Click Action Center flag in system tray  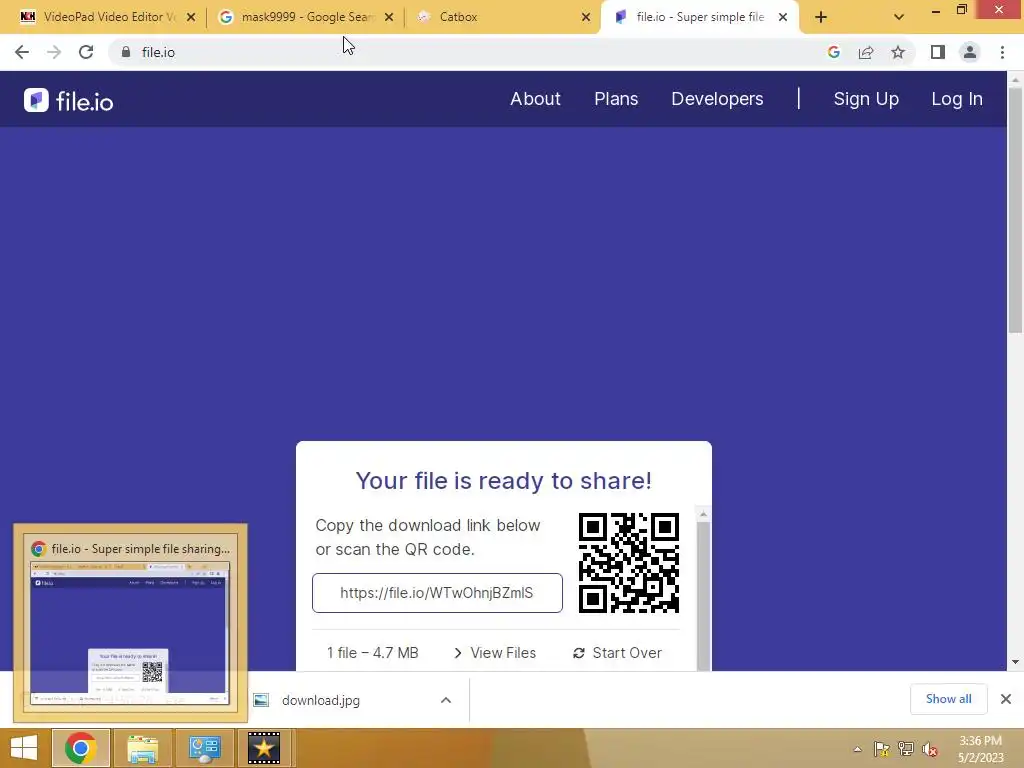[x=882, y=749]
